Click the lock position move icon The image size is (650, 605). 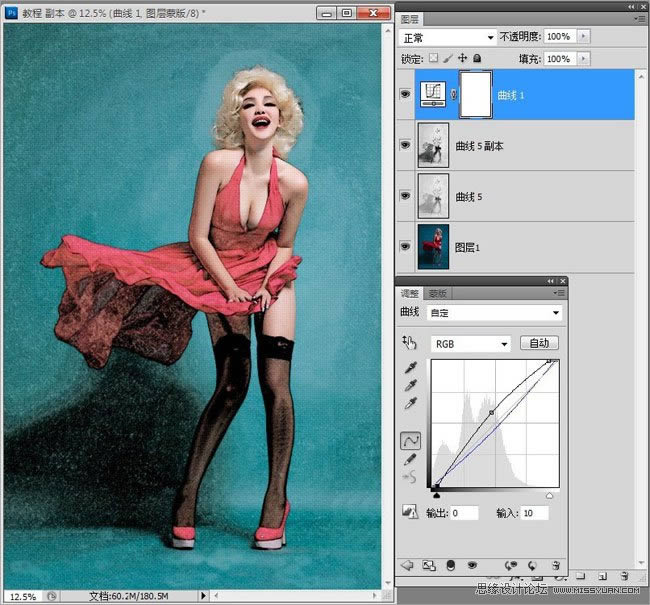coord(463,59)
